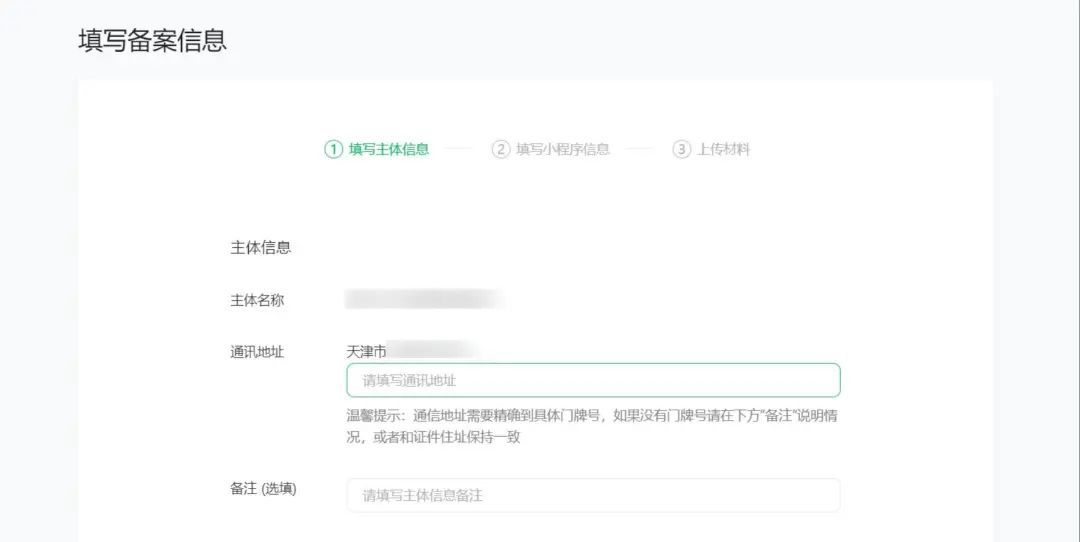The width and height of the screenshot is (1080, 542).
Task: Click the 备注 (选填) label
Action: point(263,489)
